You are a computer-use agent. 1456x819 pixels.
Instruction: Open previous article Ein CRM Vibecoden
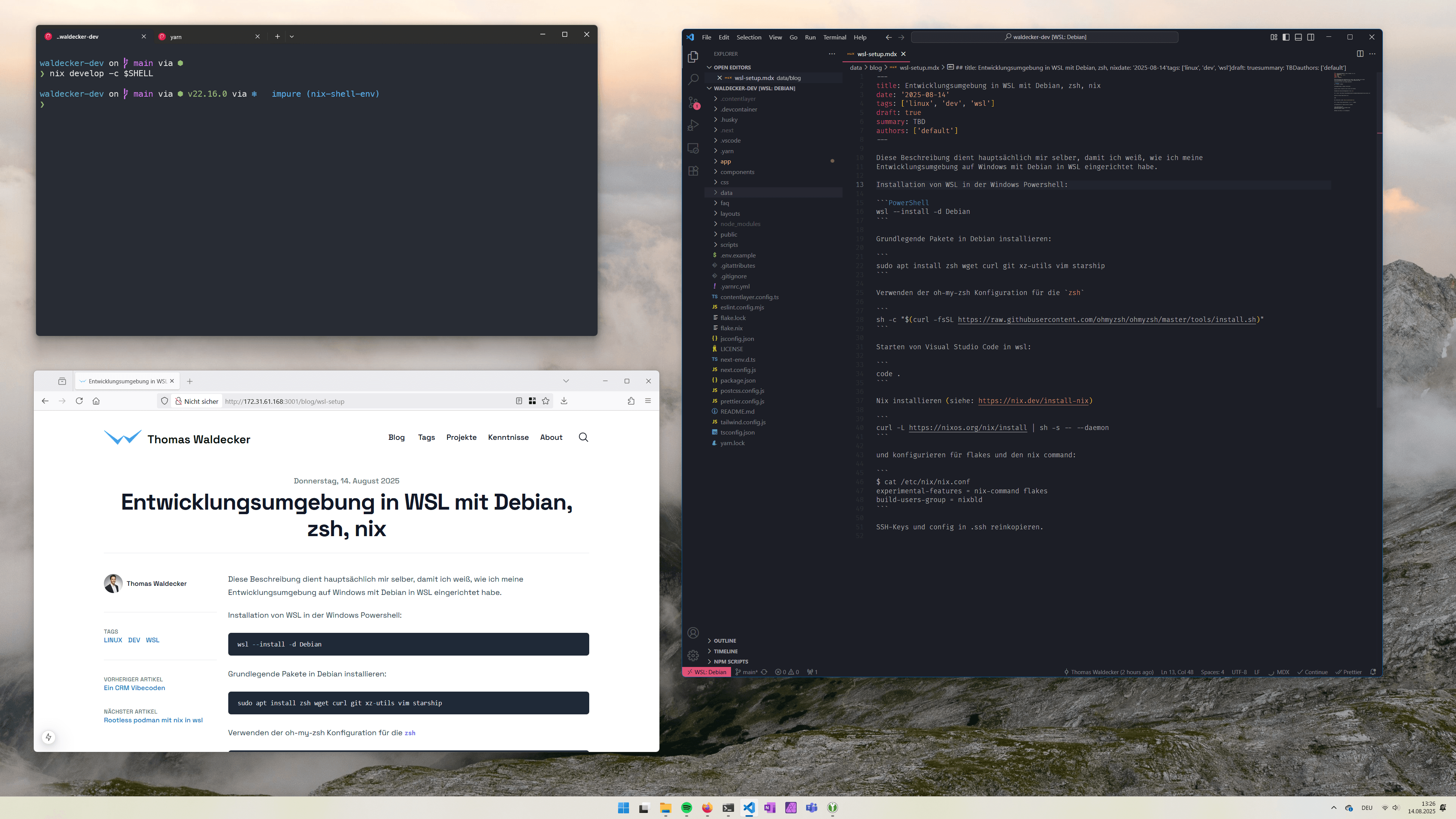pos(135,688)
